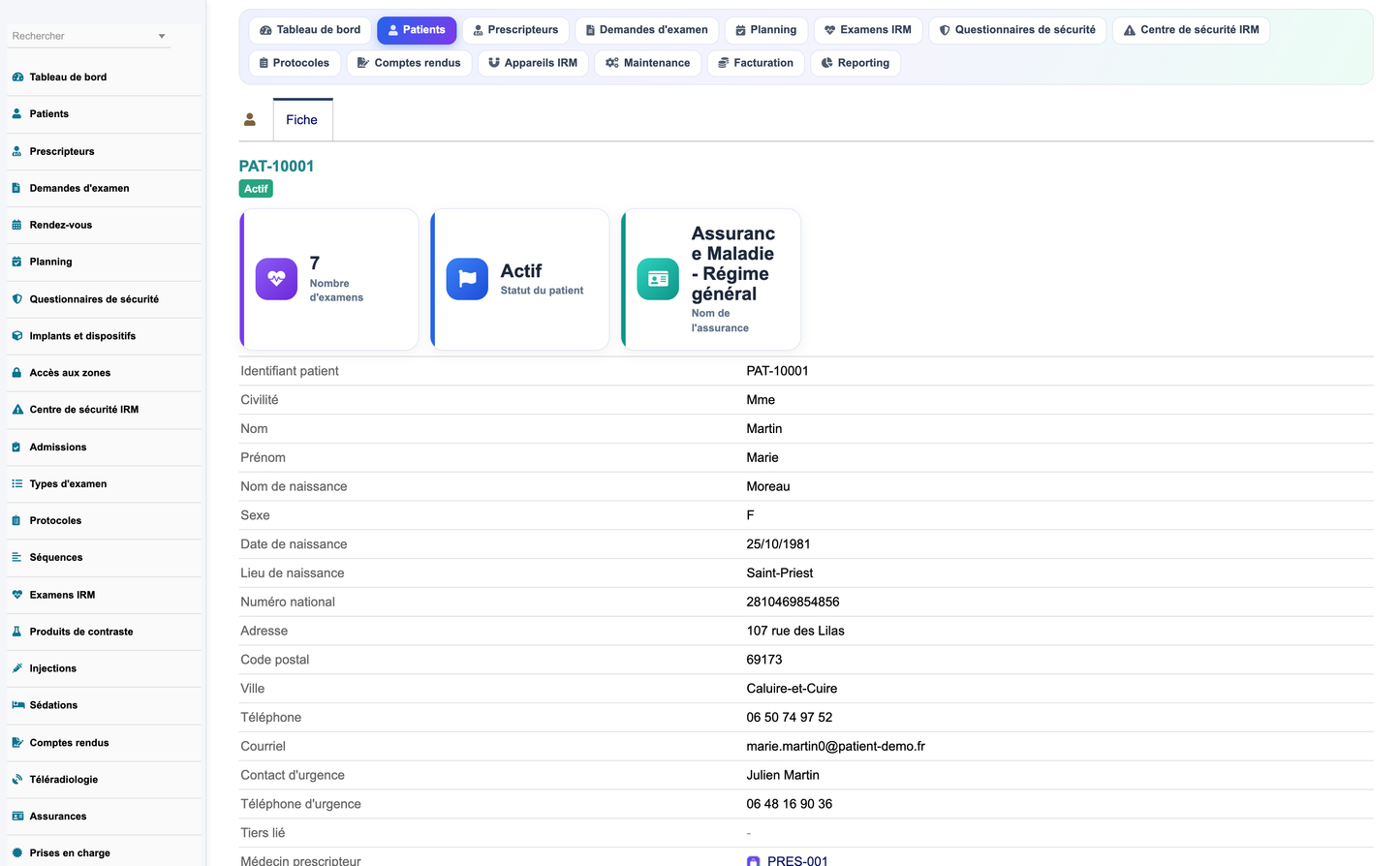Click the phone value 06 50 74 97 52

tap(790, 718)
